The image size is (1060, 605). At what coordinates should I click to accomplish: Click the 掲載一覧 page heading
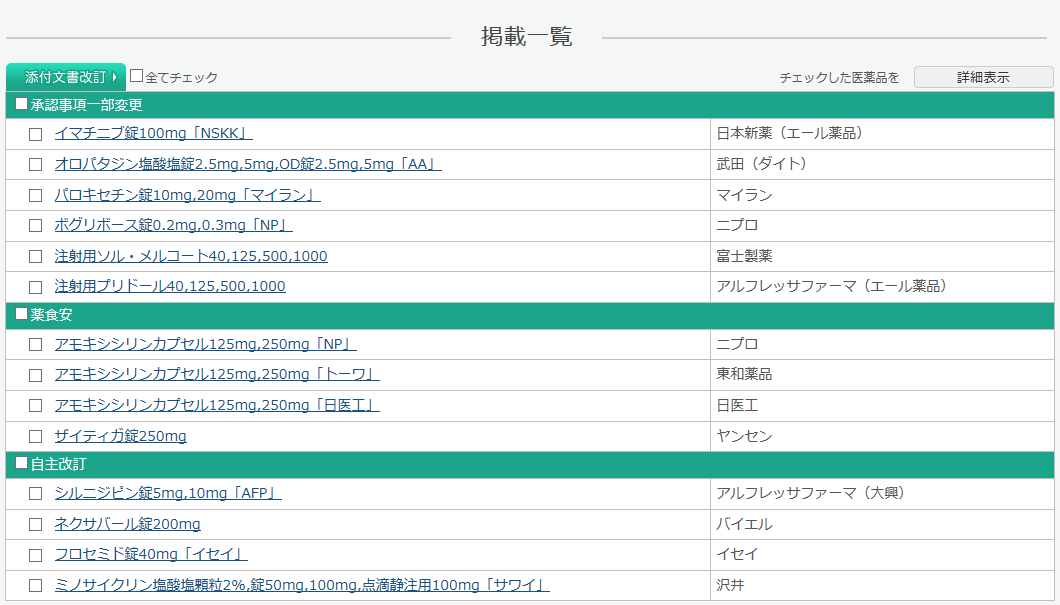527,36
